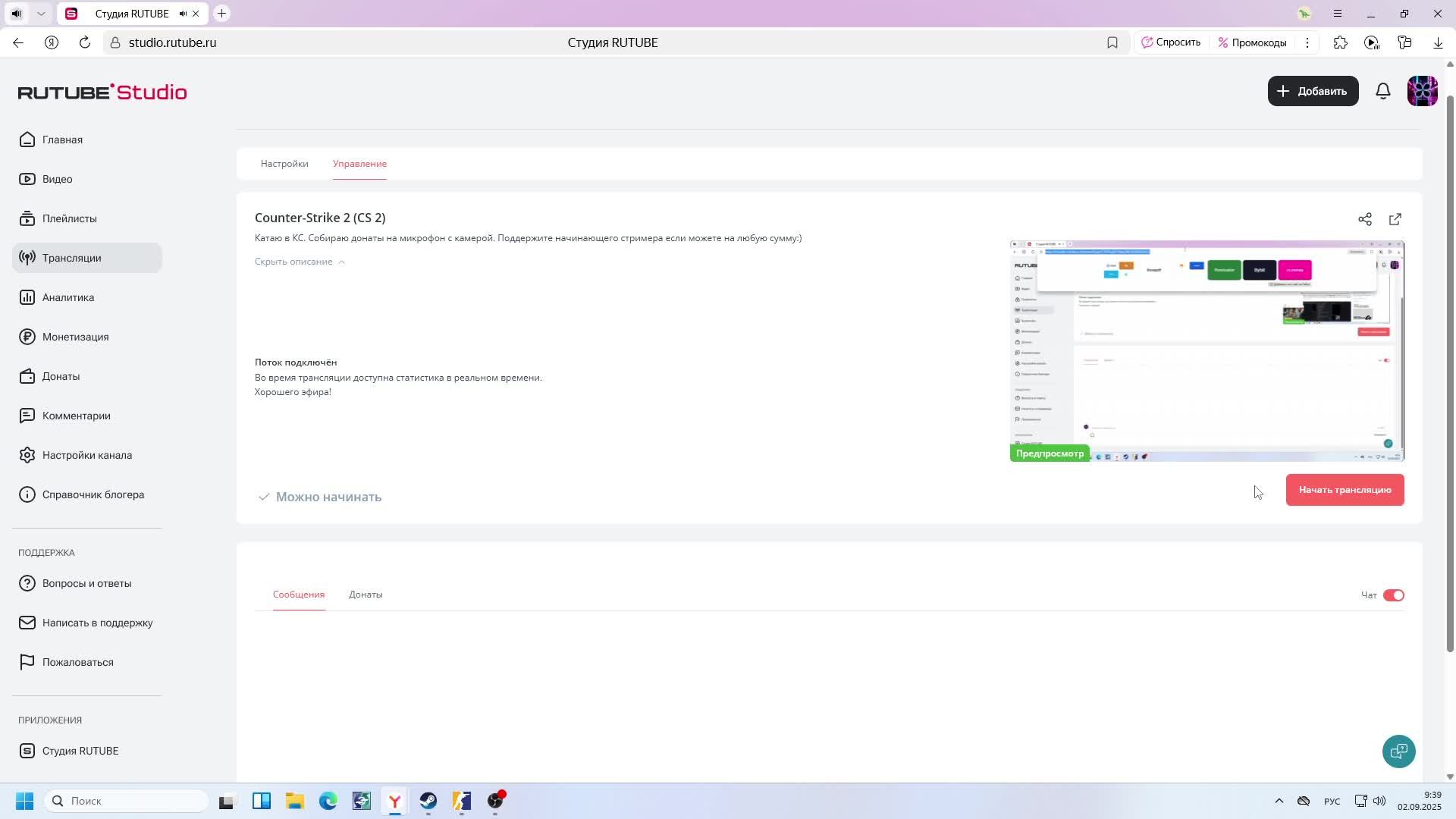Open stream in new window icon
Image resolution: width=1456 pixels, height=819 pixels.
click(1395, 220)
